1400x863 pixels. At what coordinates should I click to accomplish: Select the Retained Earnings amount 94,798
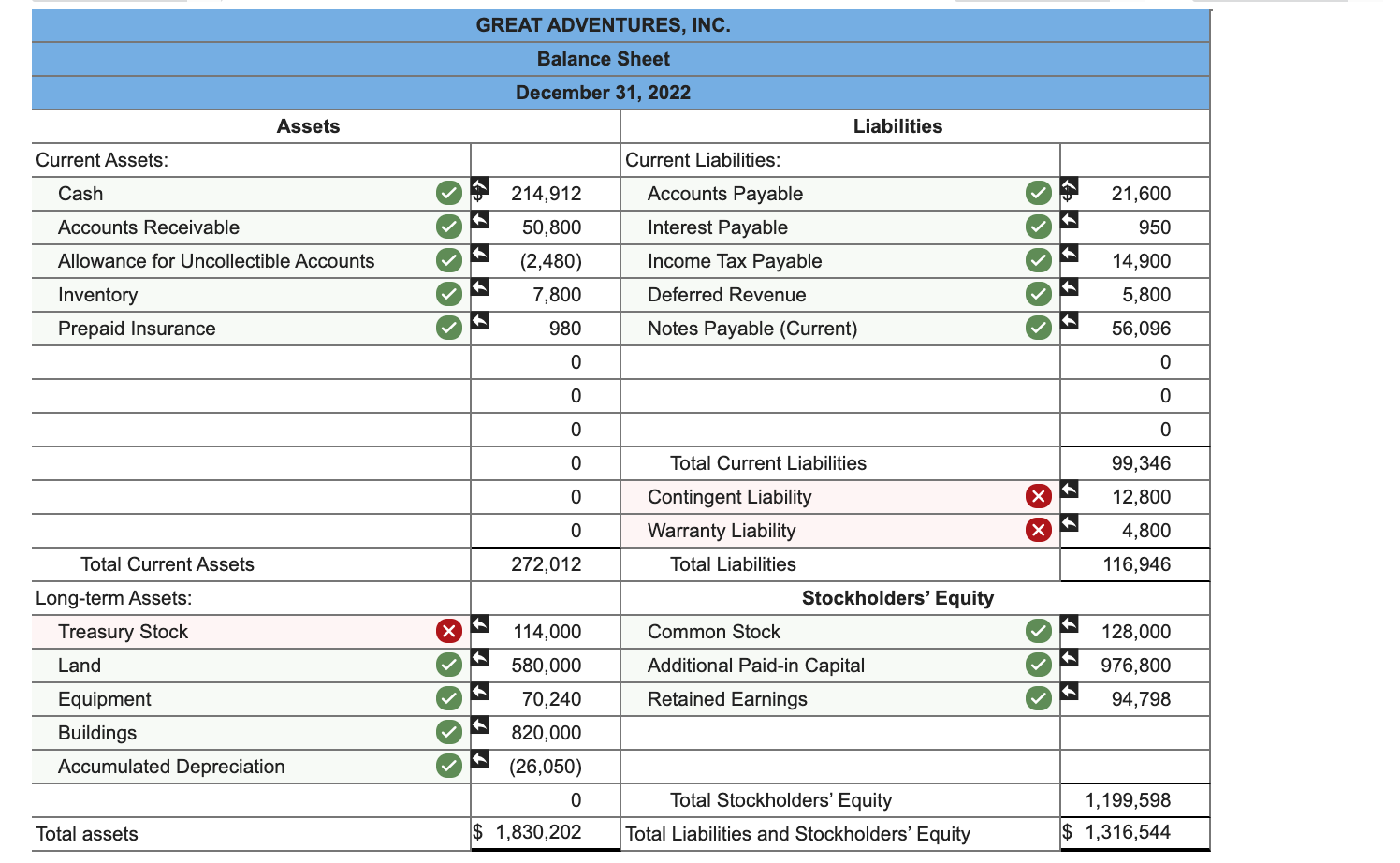point(1135,699)
